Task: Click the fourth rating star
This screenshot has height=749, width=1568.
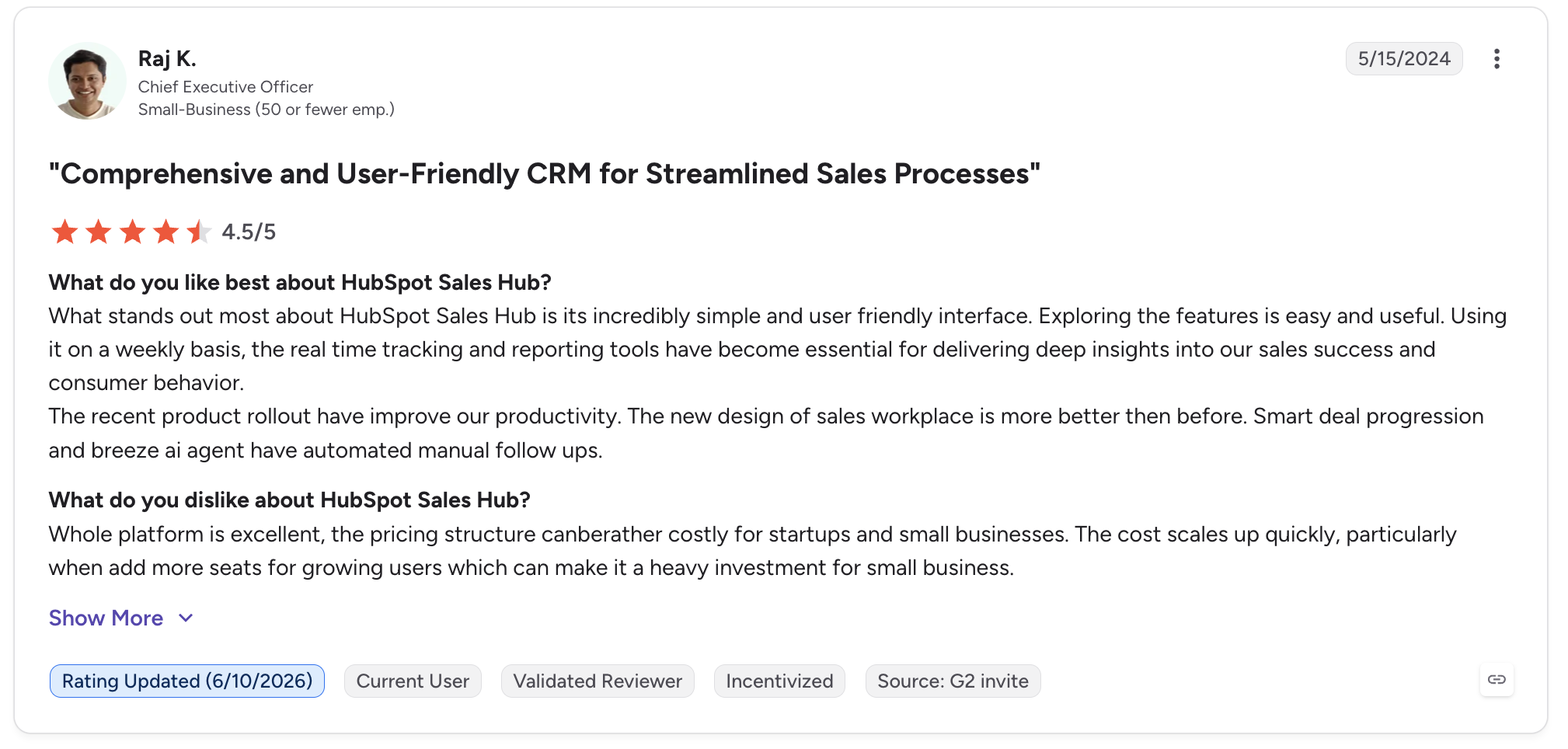Action: click(x=166, y=232)
